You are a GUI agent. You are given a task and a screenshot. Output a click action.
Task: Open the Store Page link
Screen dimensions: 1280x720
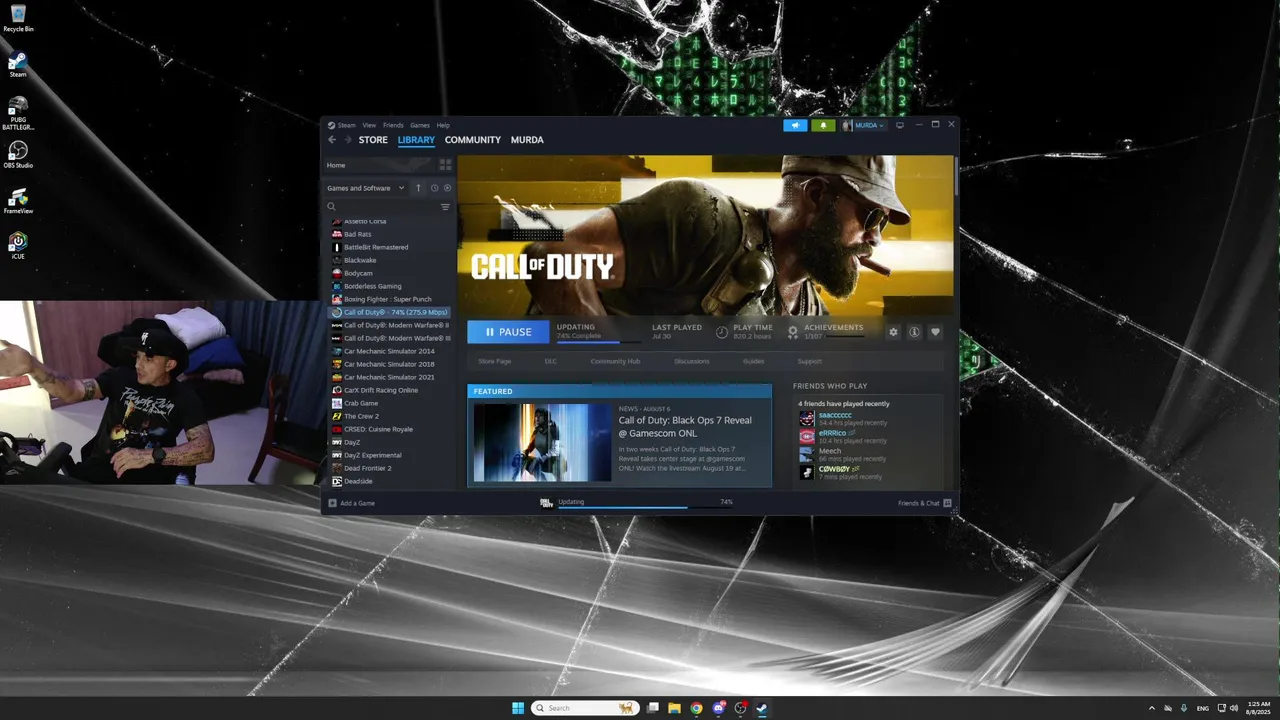point(495,361)
